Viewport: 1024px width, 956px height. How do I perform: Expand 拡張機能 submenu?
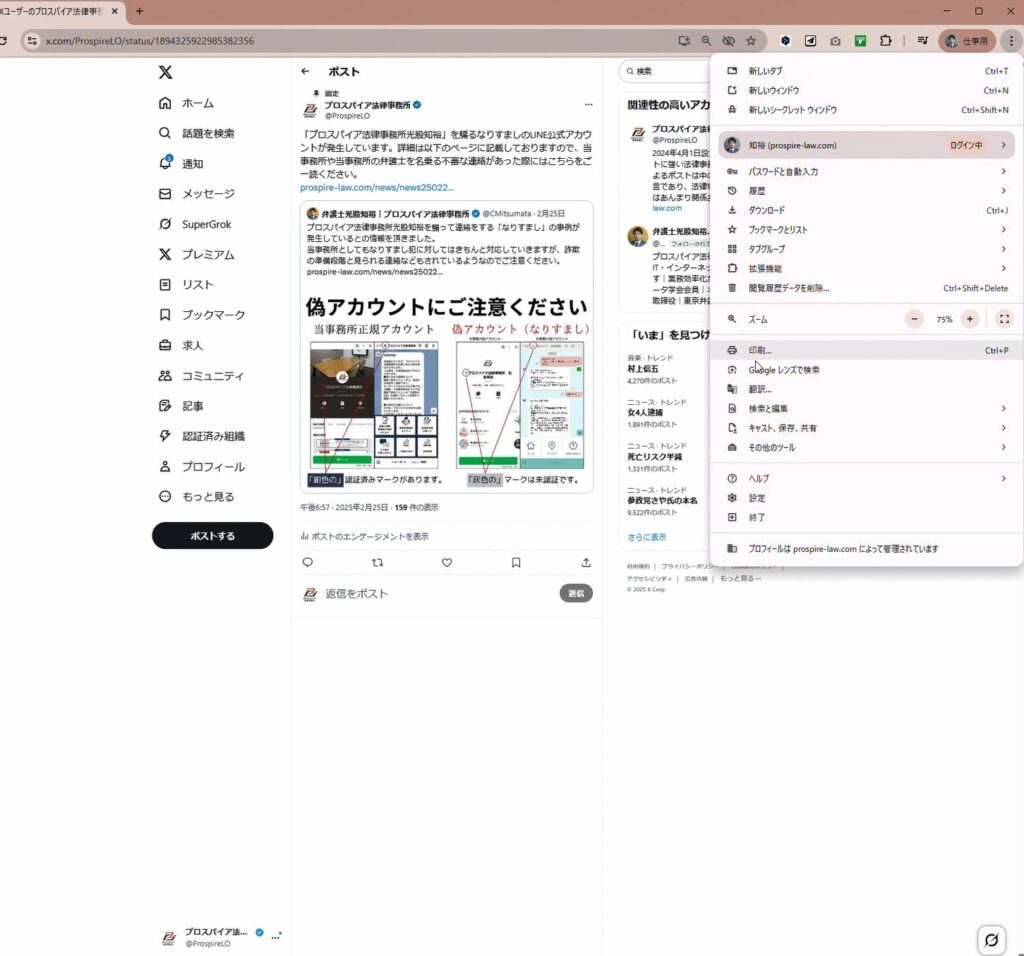866,268
